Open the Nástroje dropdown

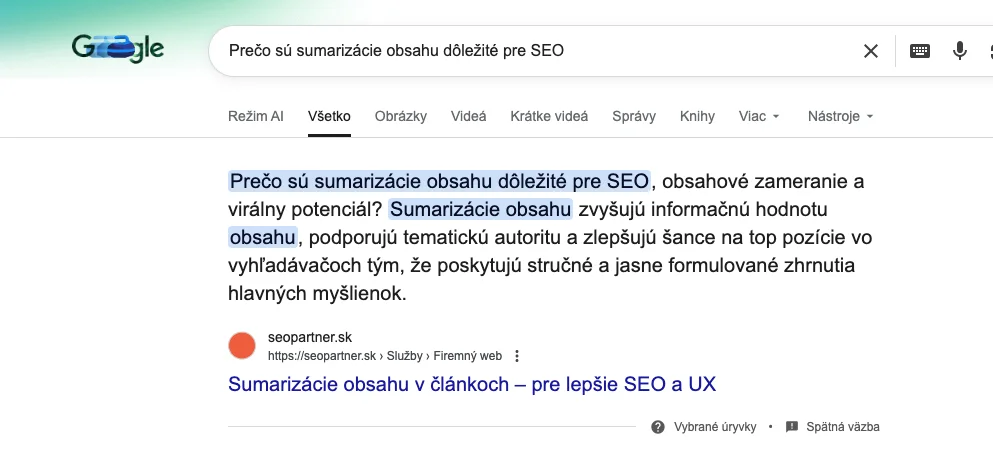coord(840,116)
